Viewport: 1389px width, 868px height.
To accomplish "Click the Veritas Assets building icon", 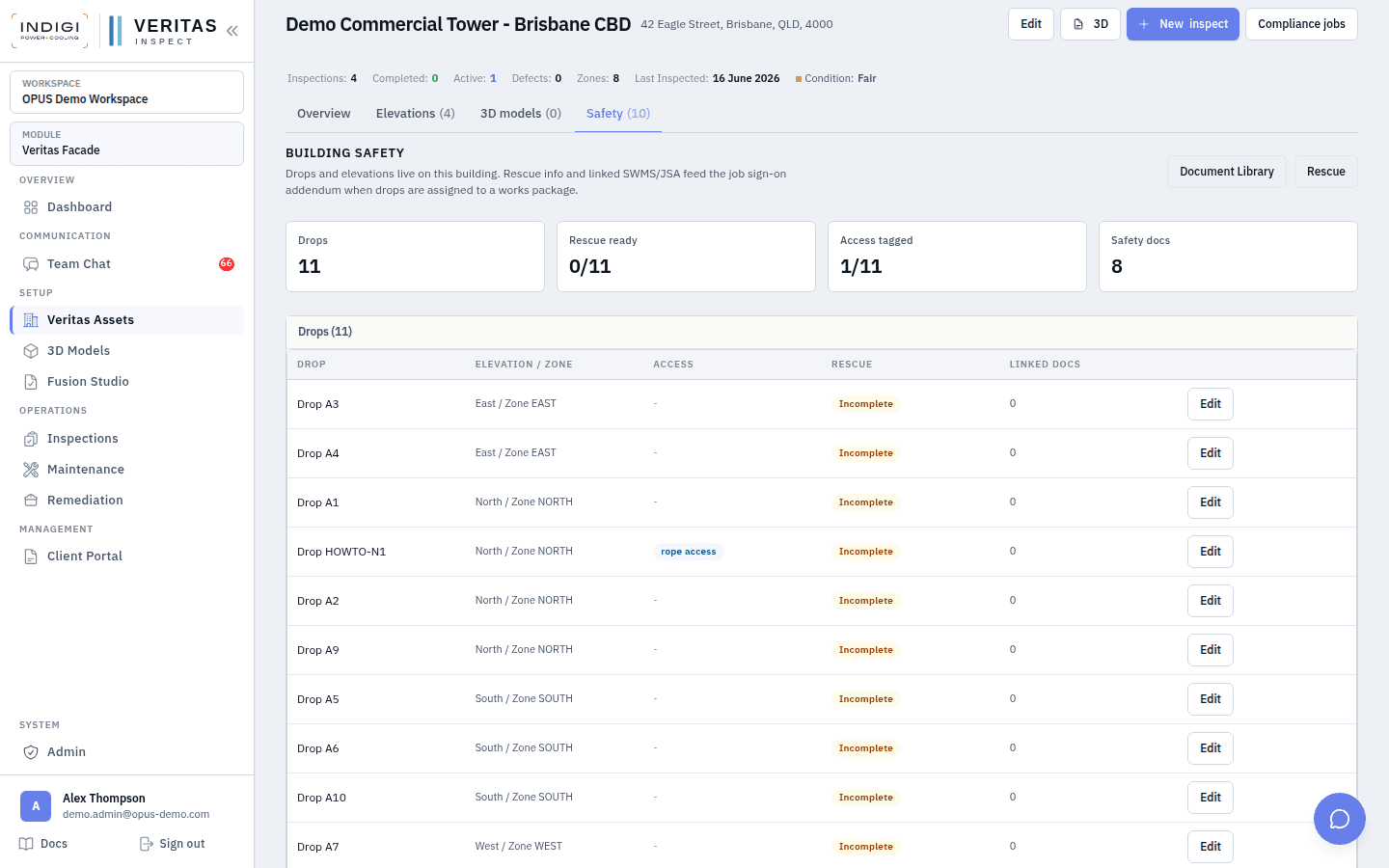I will pos(31,320).
